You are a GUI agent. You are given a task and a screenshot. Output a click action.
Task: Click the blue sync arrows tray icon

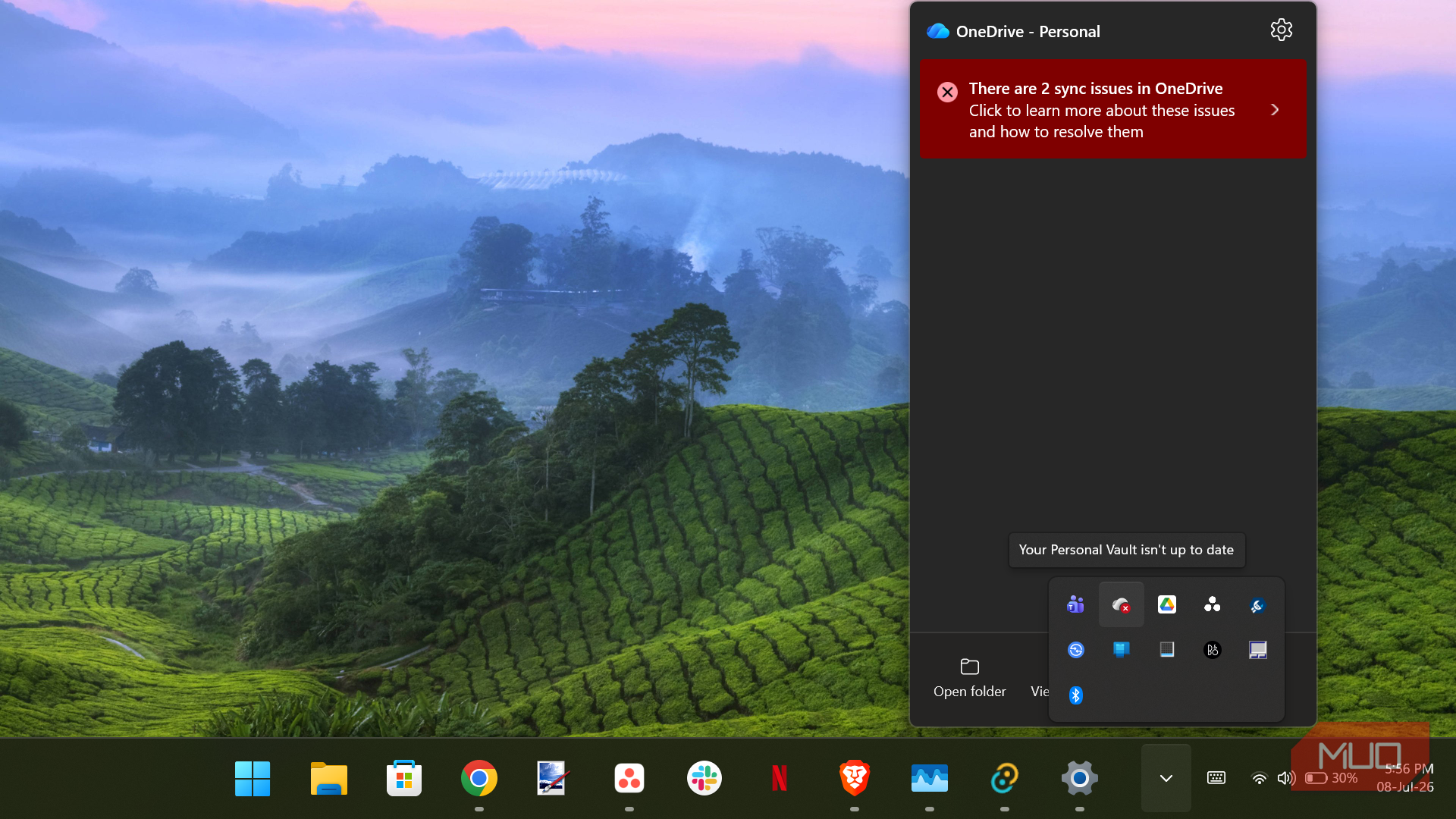click(1075, 650)
